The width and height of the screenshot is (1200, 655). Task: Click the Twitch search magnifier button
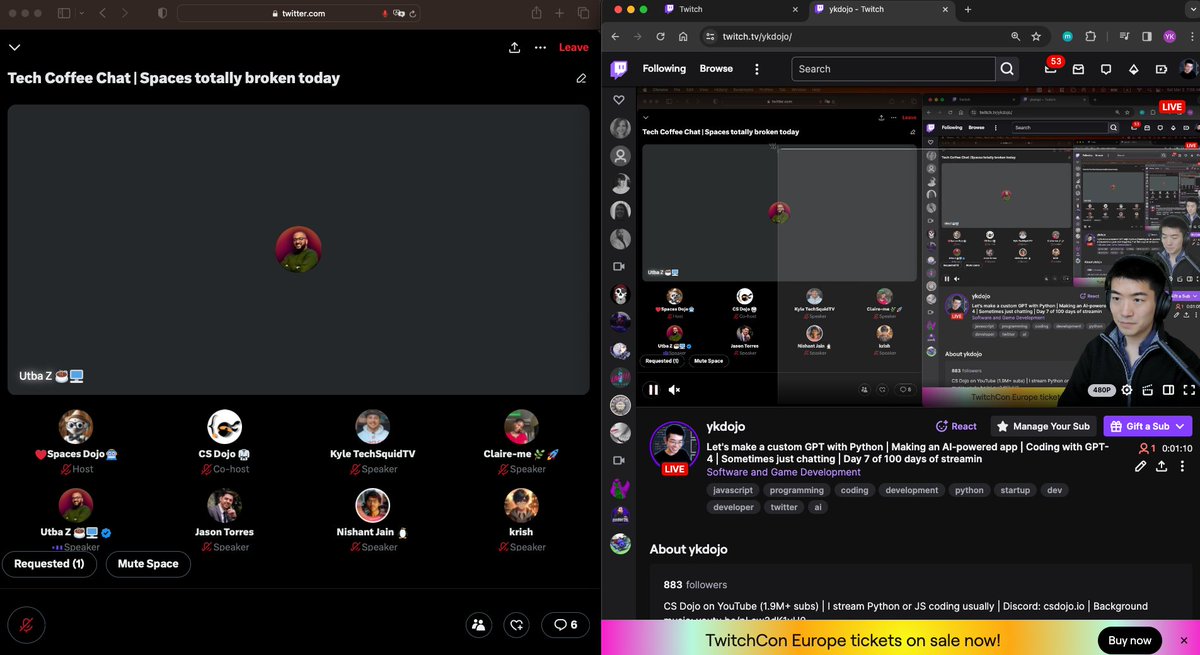[x=1008, y=69]
